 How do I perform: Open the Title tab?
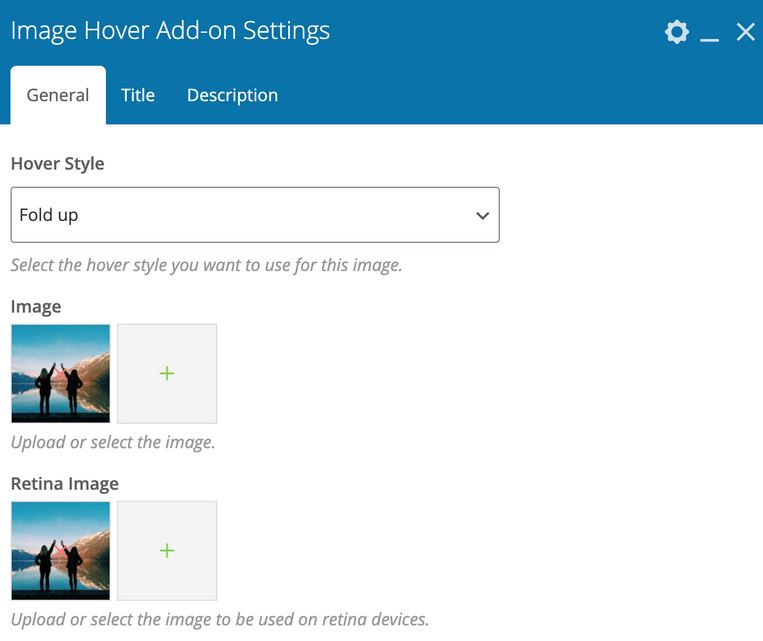(x=138, y=95)
